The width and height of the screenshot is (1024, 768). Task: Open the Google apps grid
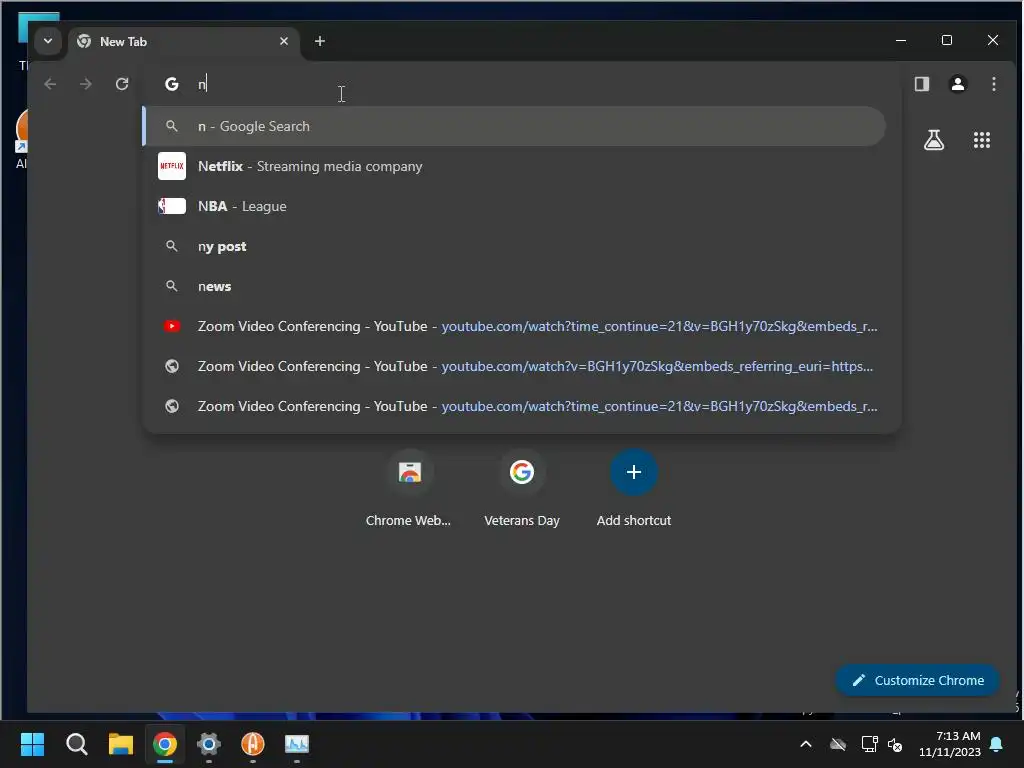coord(982,140)
